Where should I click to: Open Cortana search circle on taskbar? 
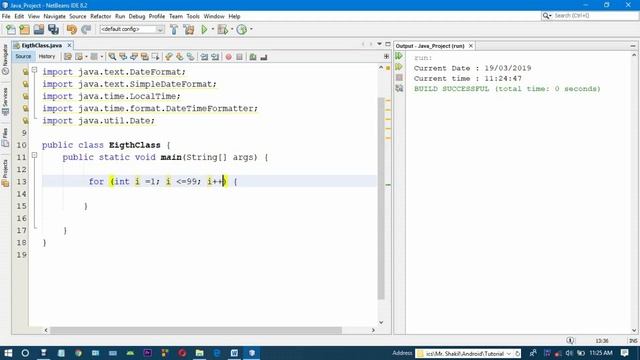pos(25,353)
